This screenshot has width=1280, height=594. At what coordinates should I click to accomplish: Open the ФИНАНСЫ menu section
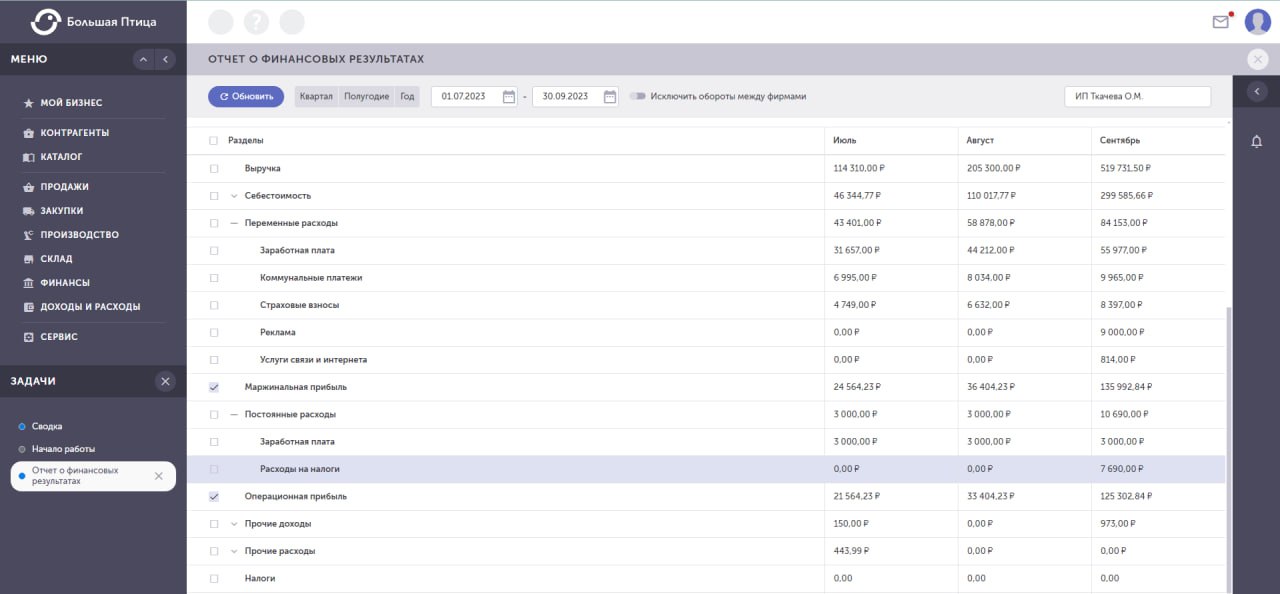(x=65, y=283)
